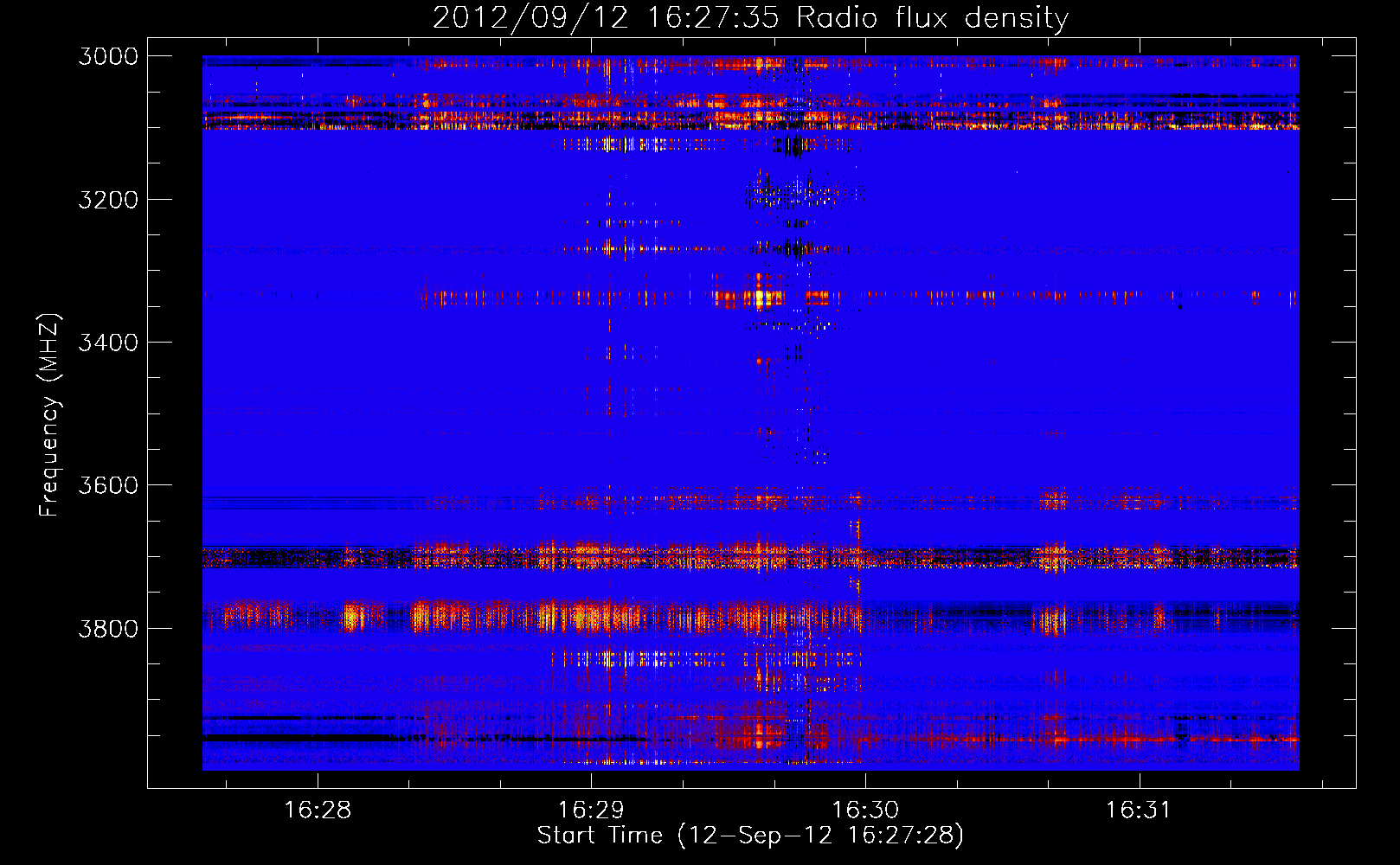Click the "3200" frequency axis label
Screen dimensions: 1400x865
click(x=108, y=200)
